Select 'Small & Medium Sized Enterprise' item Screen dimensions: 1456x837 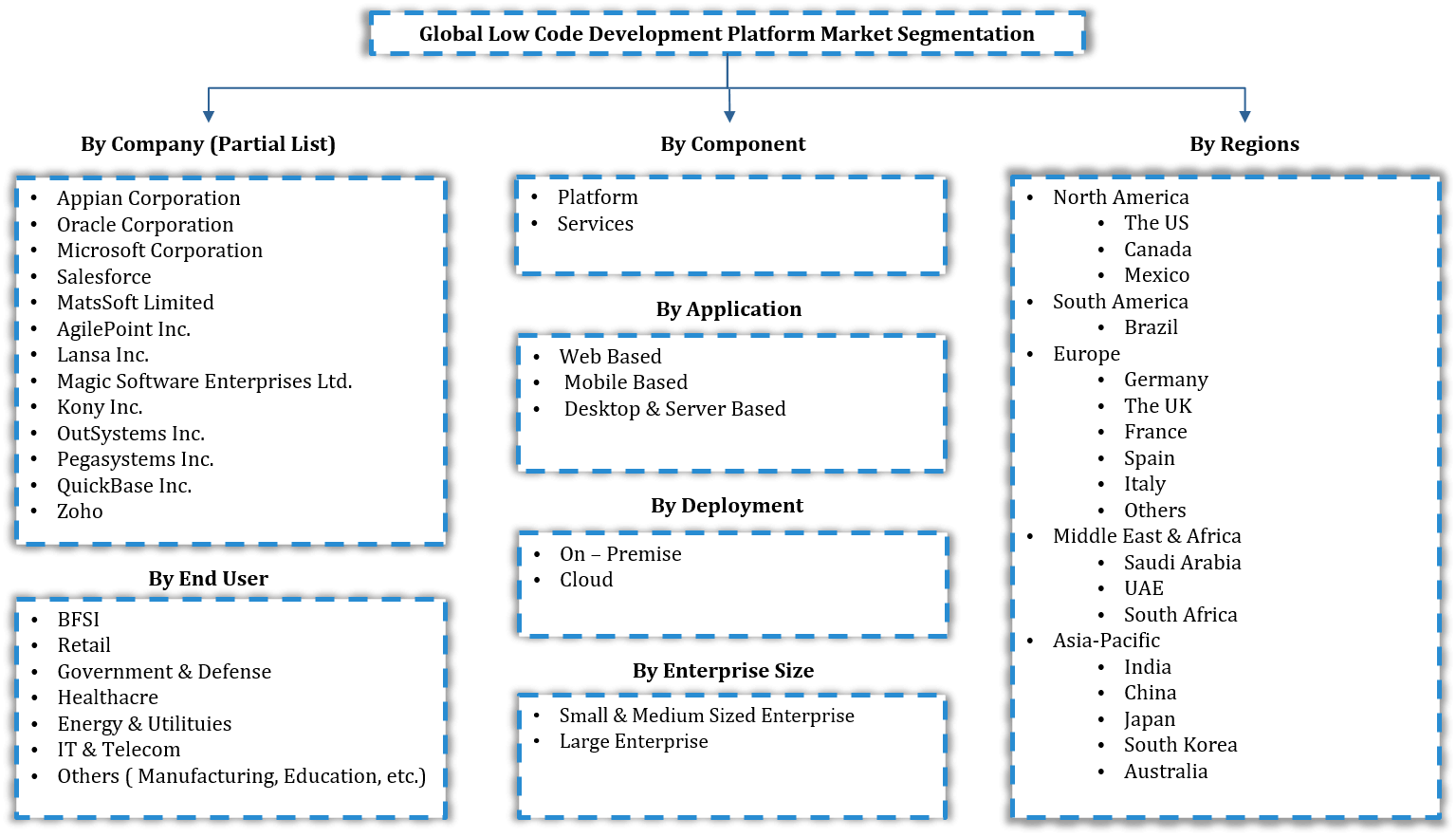coord(707,716)
